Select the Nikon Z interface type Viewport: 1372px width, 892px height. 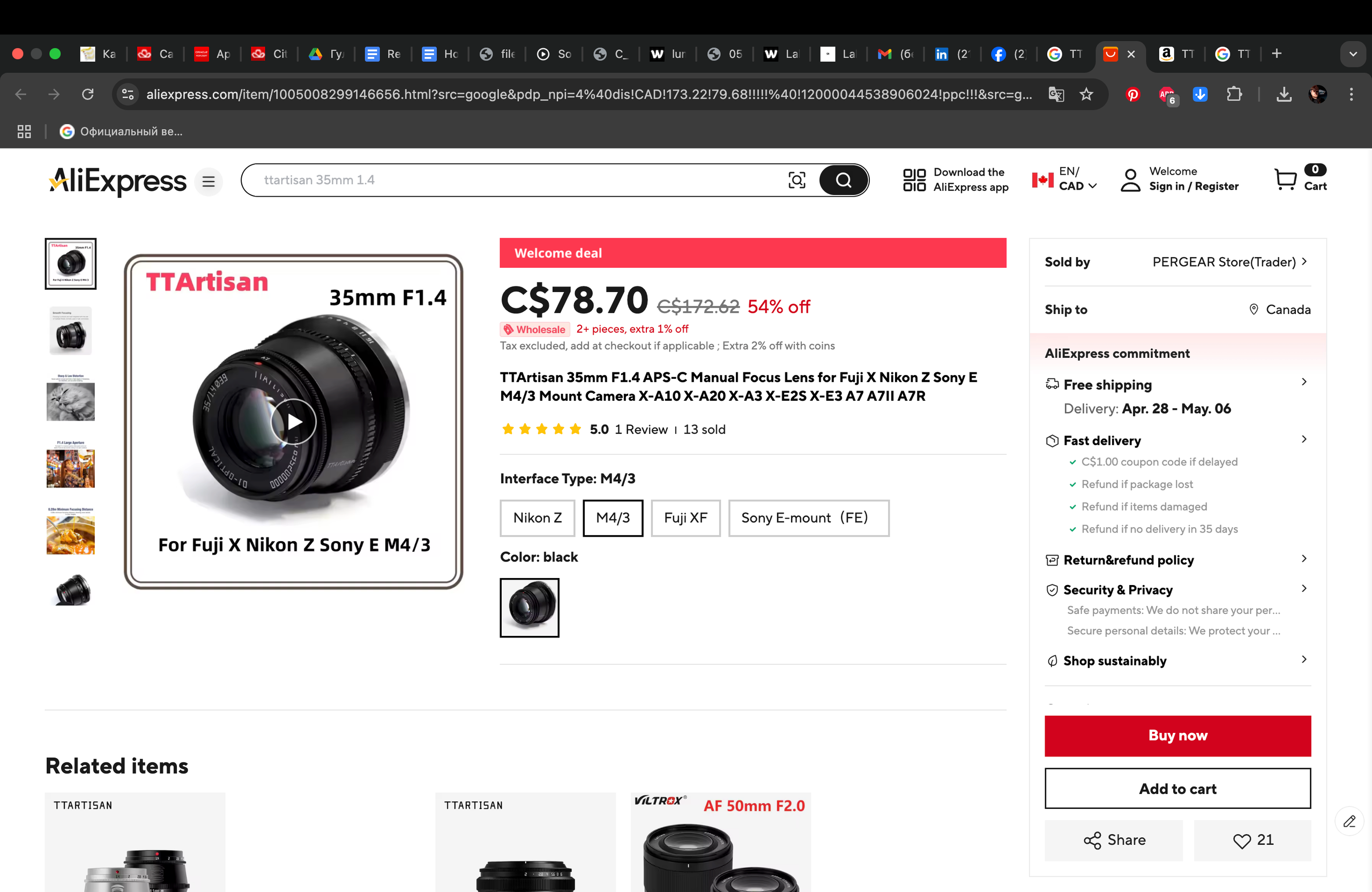[537, 518]
